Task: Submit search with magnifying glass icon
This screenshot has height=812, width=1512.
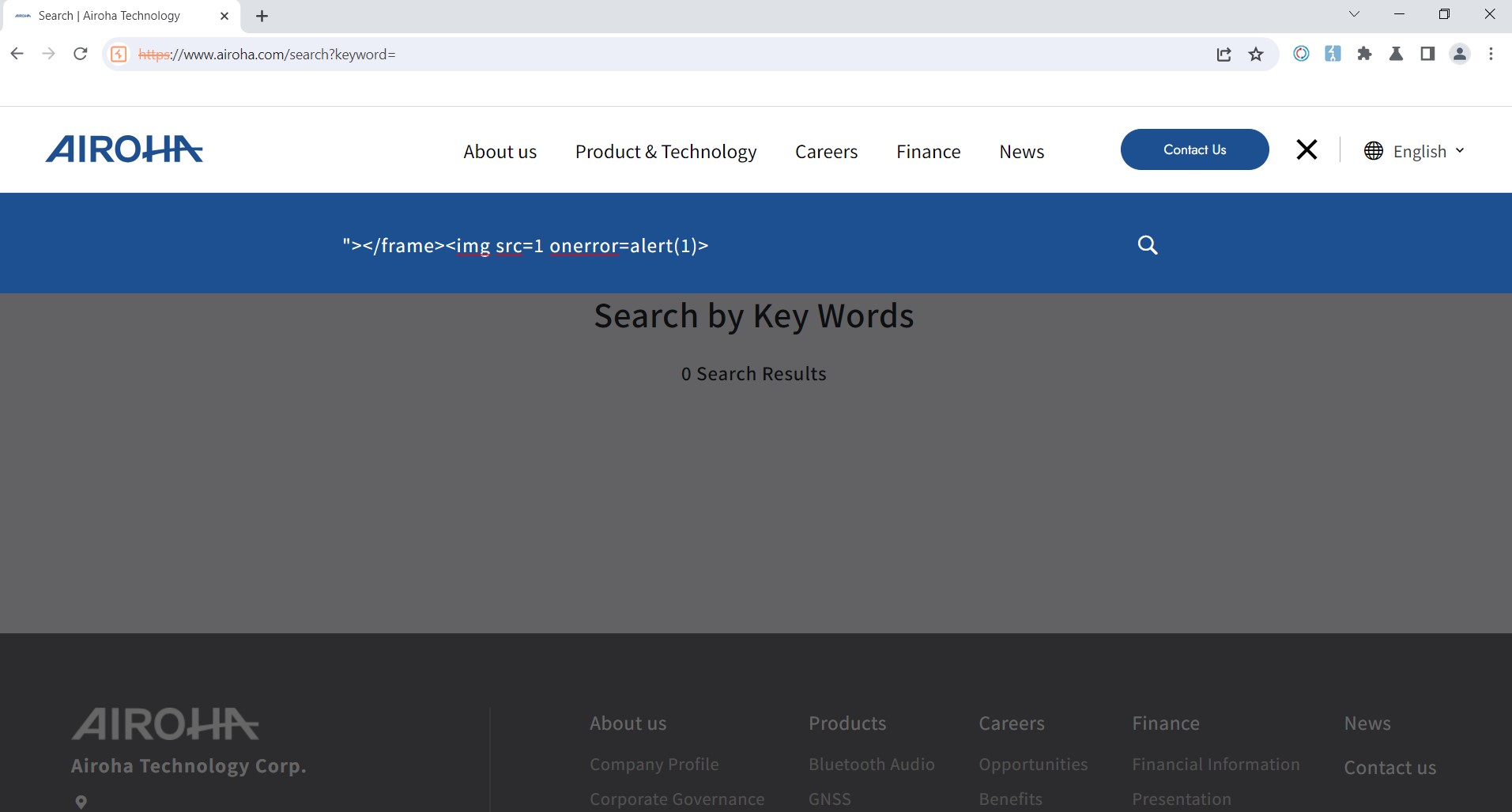Action: coord(1148,245)
